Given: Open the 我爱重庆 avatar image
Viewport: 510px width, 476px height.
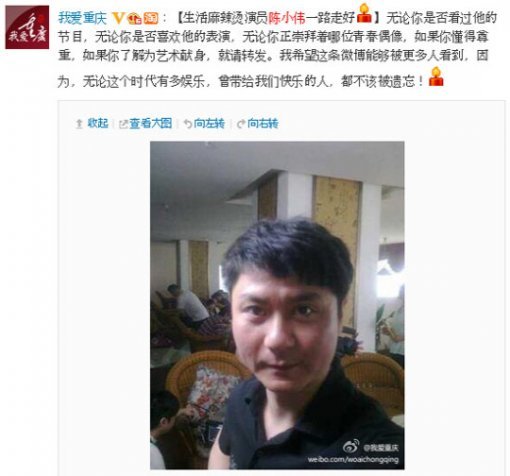Looking at the screenshot, I should [x=27, y=27].
